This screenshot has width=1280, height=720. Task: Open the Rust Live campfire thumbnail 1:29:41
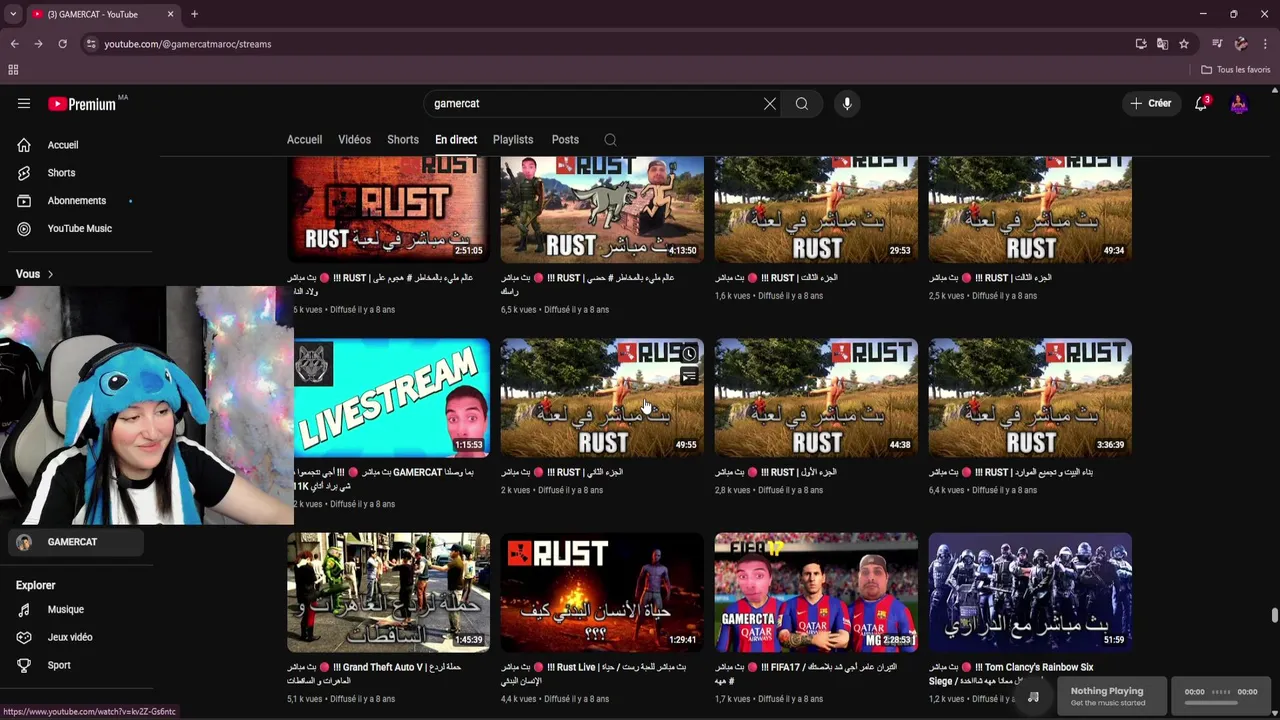[x=602, y=593]
